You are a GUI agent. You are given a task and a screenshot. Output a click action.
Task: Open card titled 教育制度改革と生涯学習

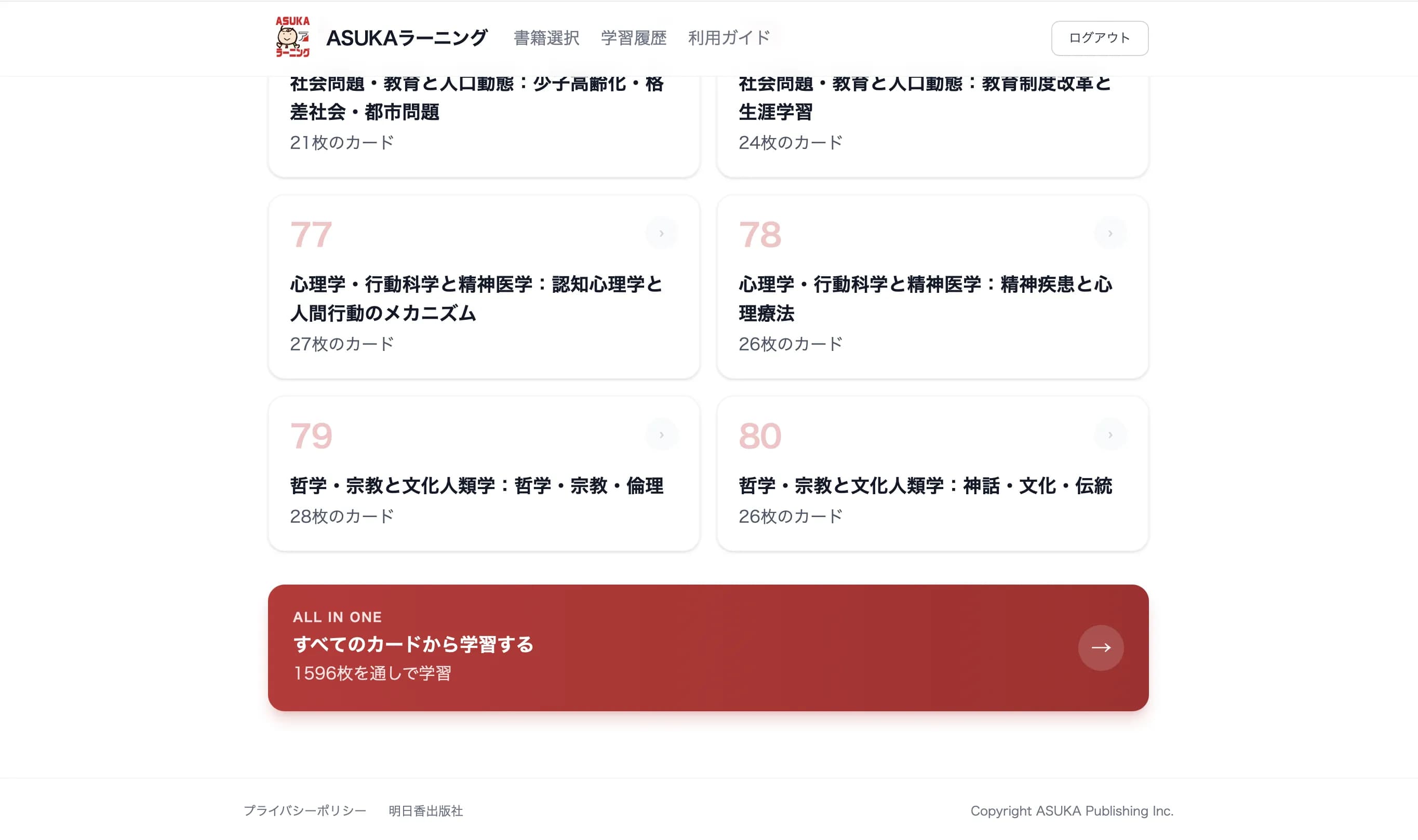point(932,126)
